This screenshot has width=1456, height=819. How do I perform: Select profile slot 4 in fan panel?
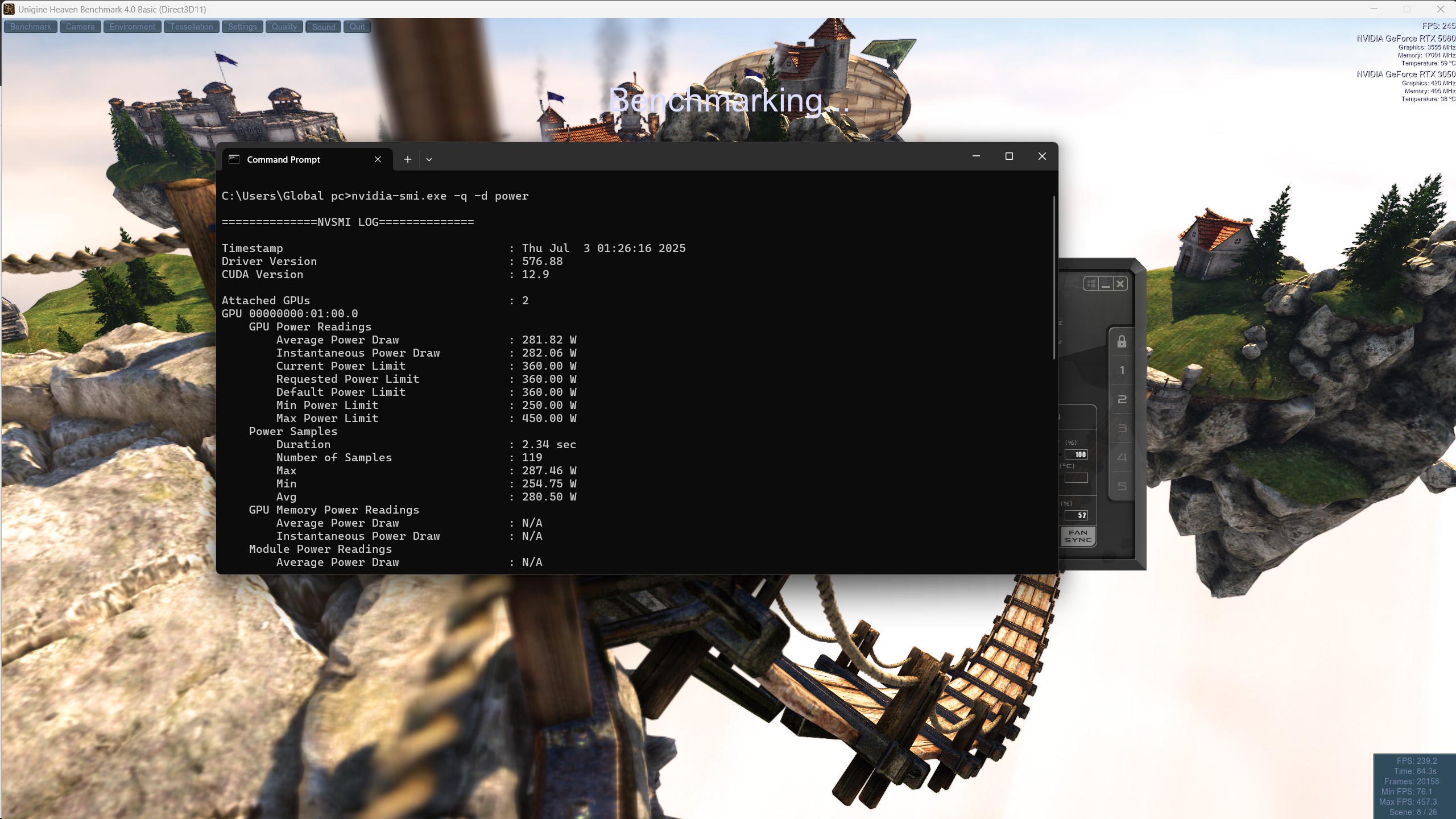tap(1122, 457)
